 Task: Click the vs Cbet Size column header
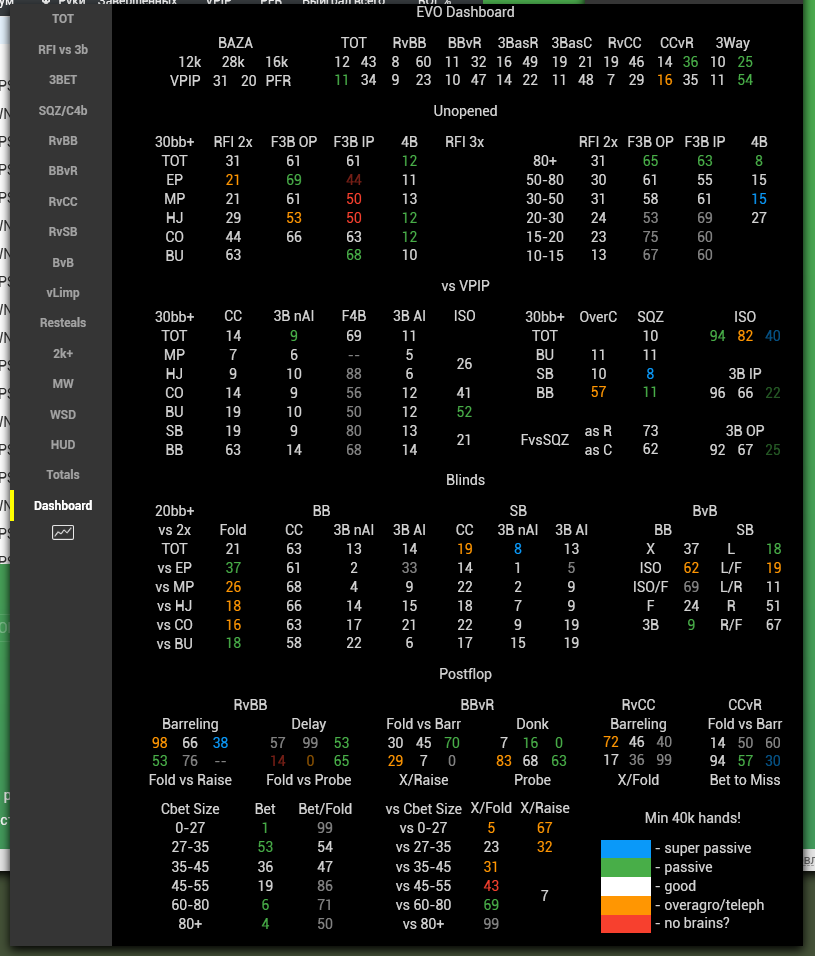(x=423, y=809)
